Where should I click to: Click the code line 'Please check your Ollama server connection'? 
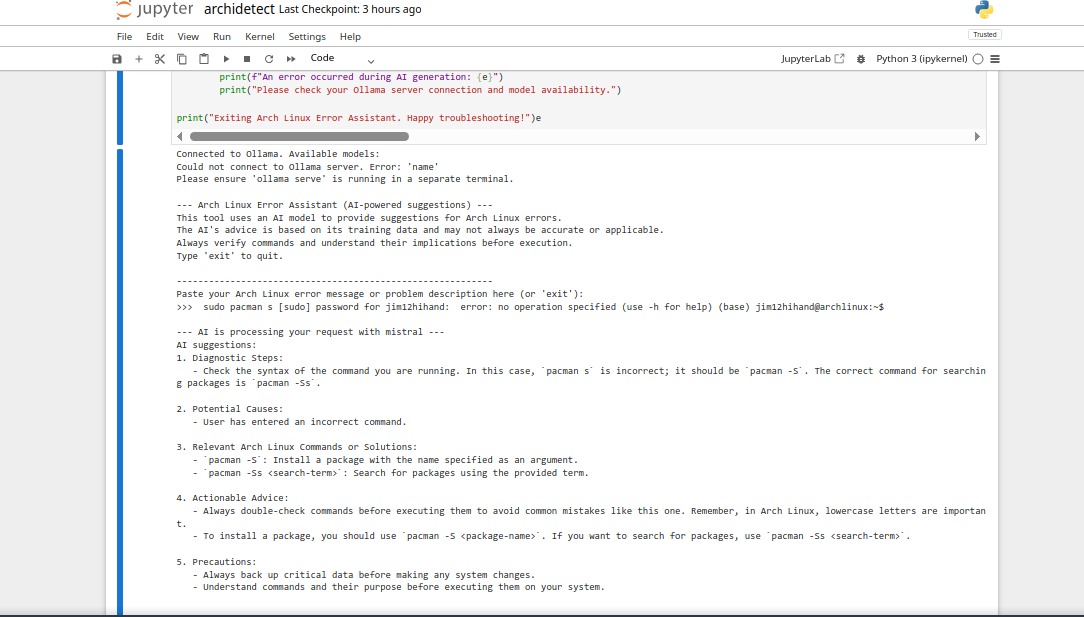pyautogui.click(x=420, y=90)
